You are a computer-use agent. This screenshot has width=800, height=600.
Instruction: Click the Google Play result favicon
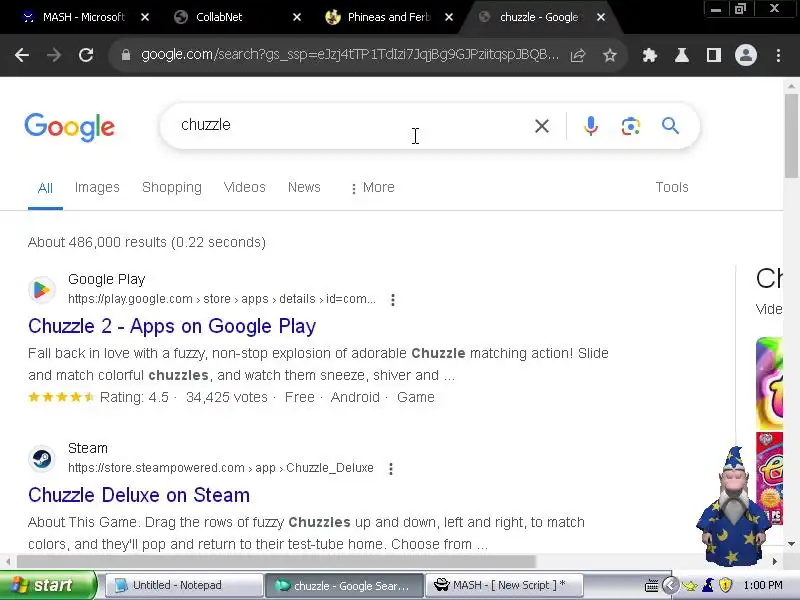click(x=42, y=290)
